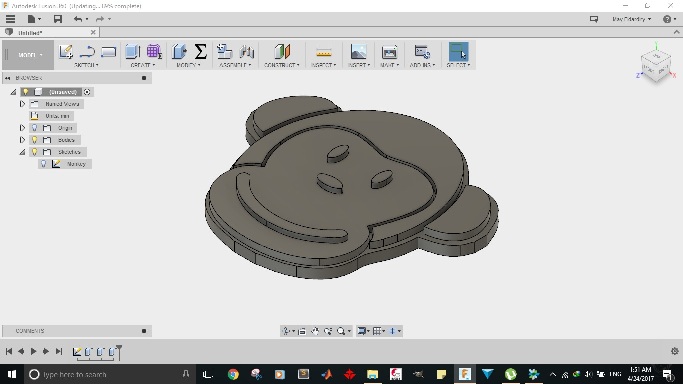Image resolution: width=683 pixels, height=384 pixels.
Task: Select the Rectangle sketch tool
Action: click(108, 51)
